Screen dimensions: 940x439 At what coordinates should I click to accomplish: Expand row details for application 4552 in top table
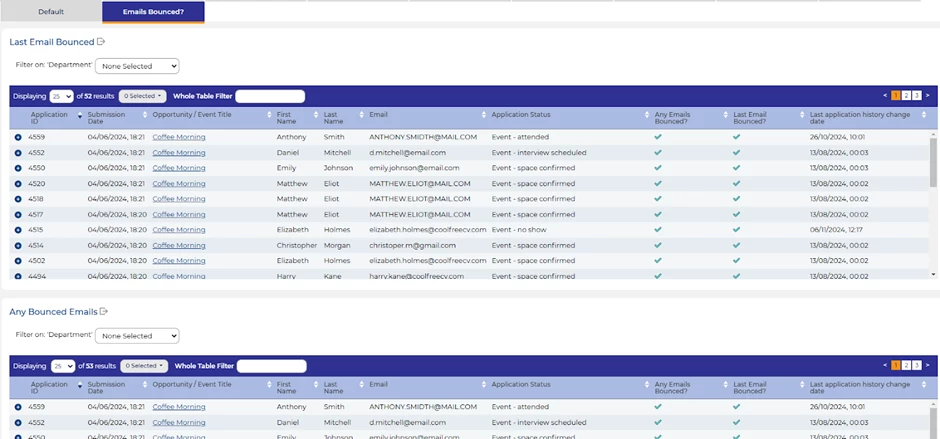pyautogui.click(x=18, y=153)
